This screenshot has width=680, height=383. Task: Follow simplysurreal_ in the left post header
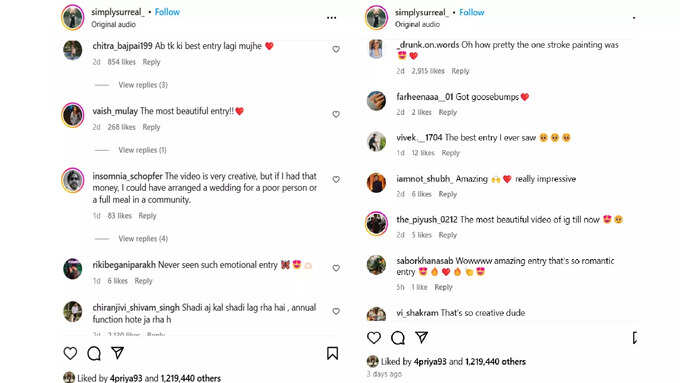[167, 12]
